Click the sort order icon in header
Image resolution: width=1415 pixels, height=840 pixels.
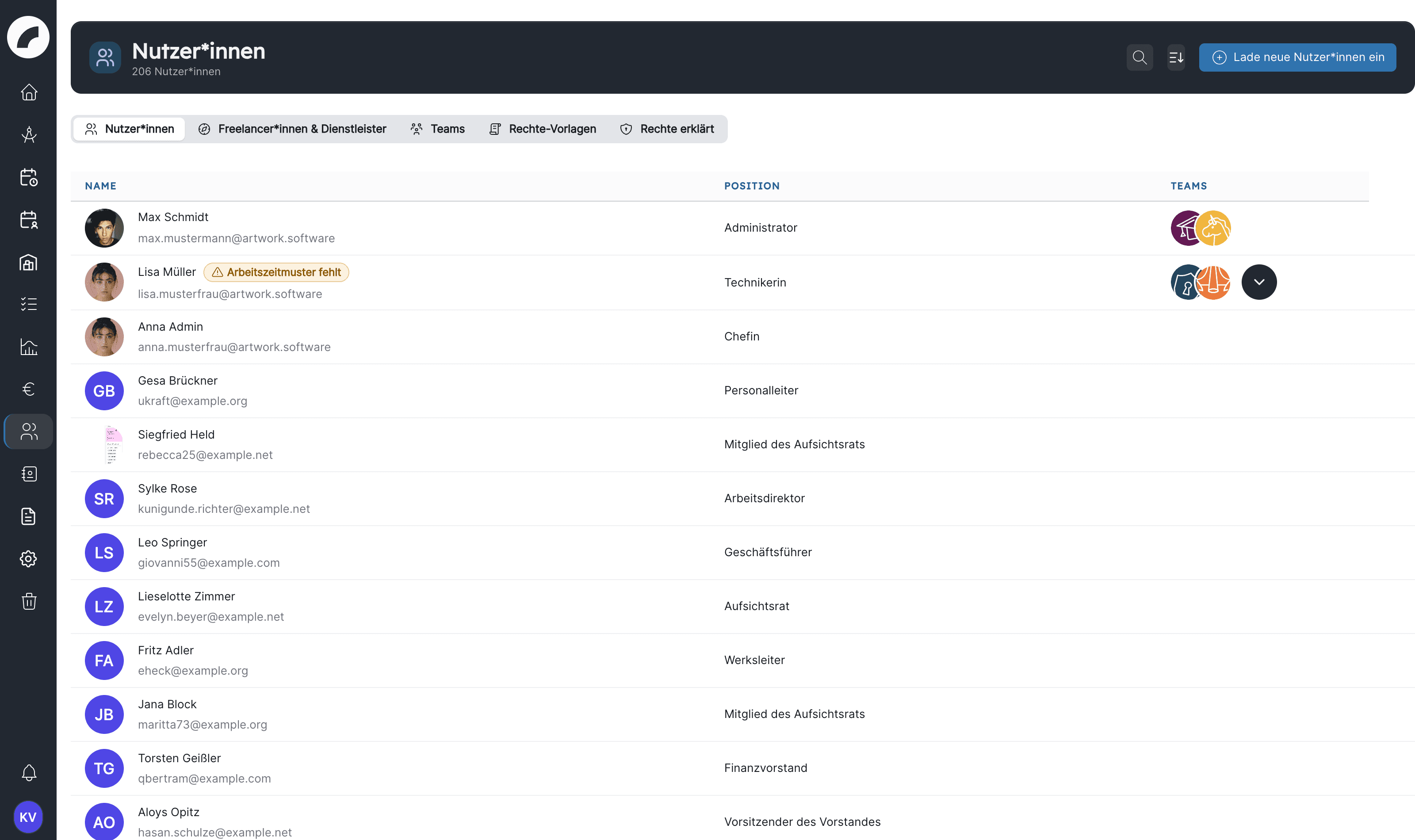point(1176,57)
